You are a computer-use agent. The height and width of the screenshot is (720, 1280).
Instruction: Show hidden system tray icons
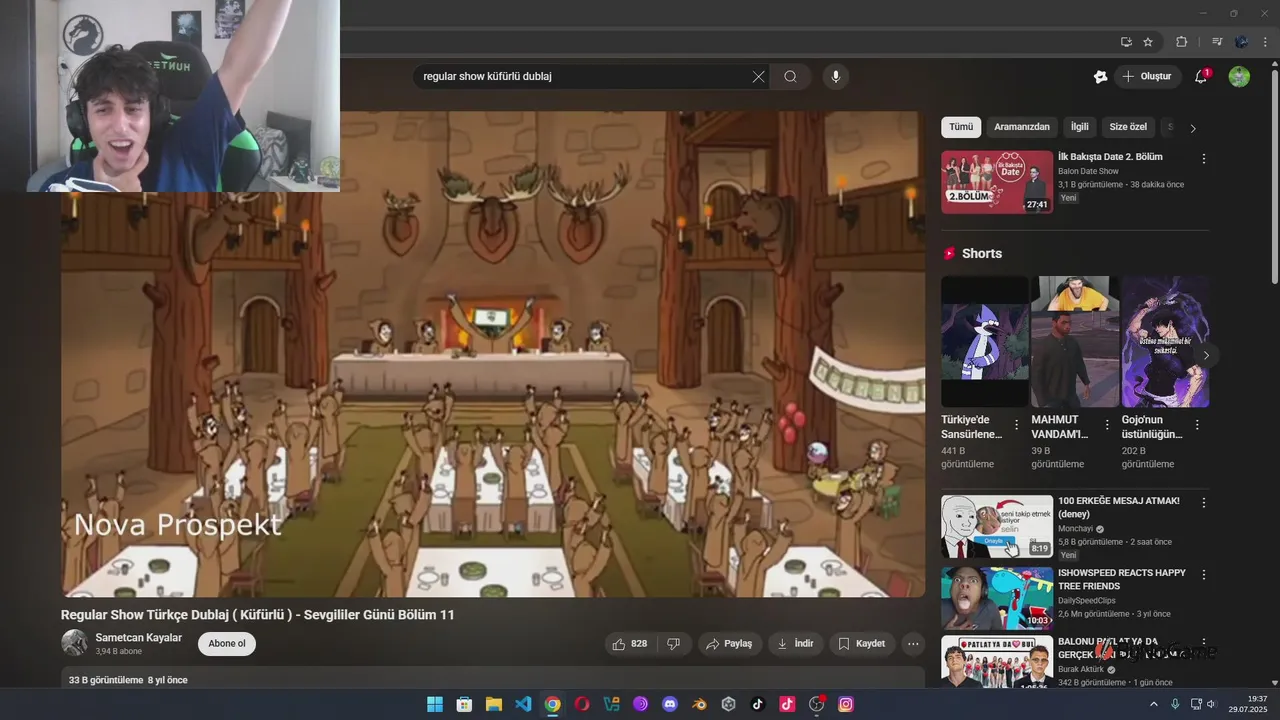pyautogui.click(x=1154, y=704)
